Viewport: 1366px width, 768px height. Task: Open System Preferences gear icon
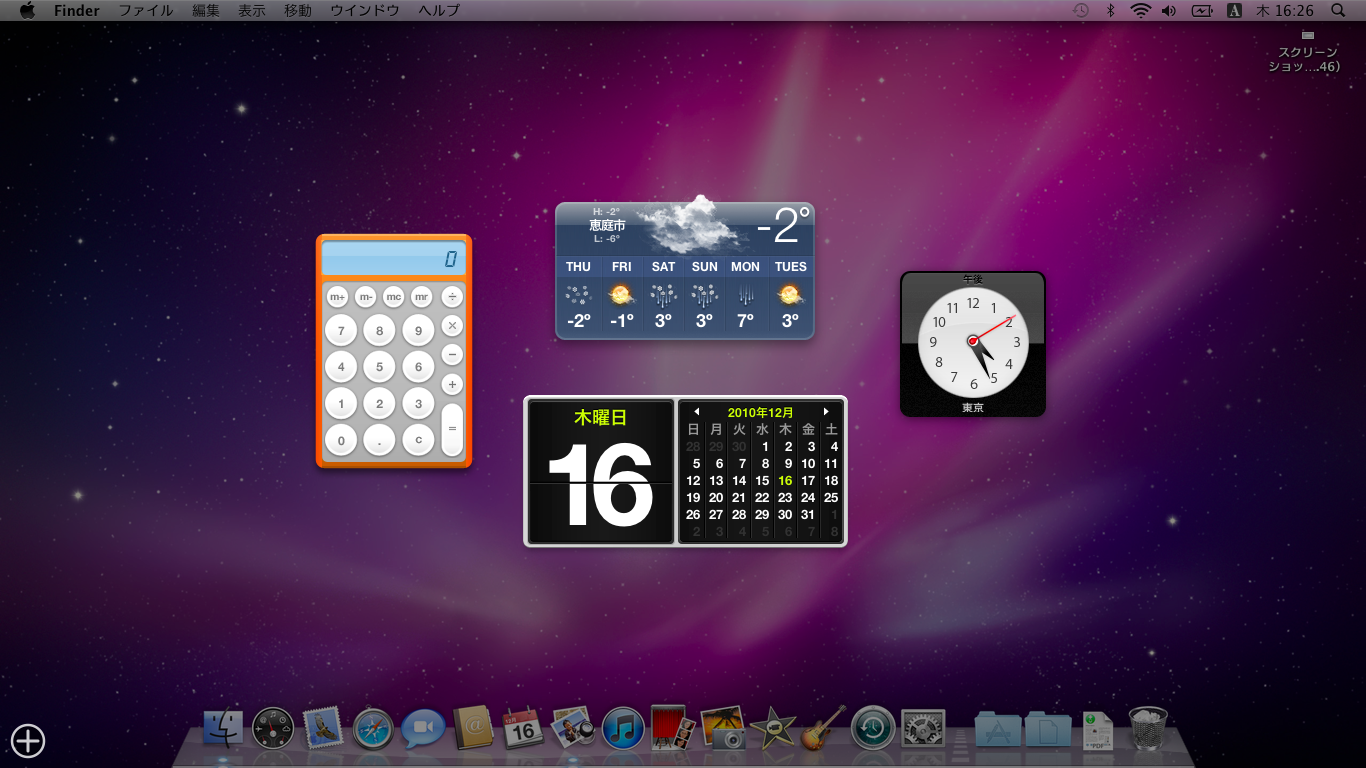[x=923, y=728]
